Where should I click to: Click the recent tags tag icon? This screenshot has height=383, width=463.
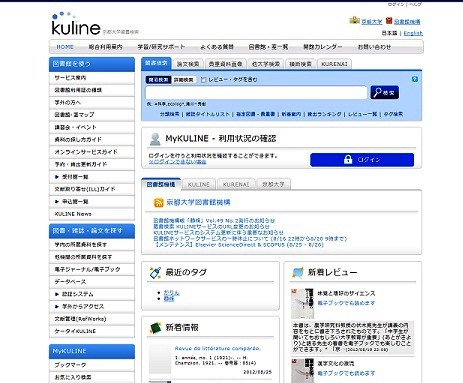click(155, 273)
